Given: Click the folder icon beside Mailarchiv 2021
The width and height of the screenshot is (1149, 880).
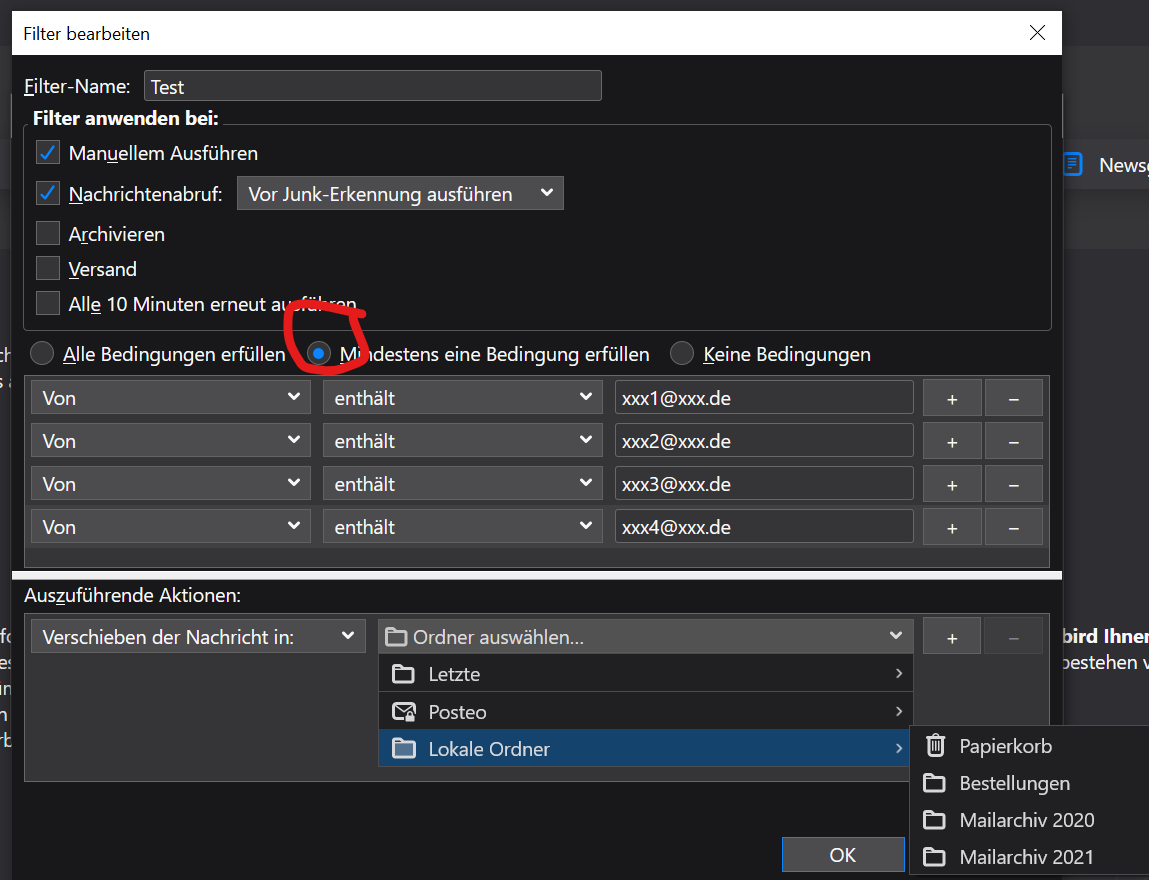Looking at the screenshot, I should click(x=935, y=857).
